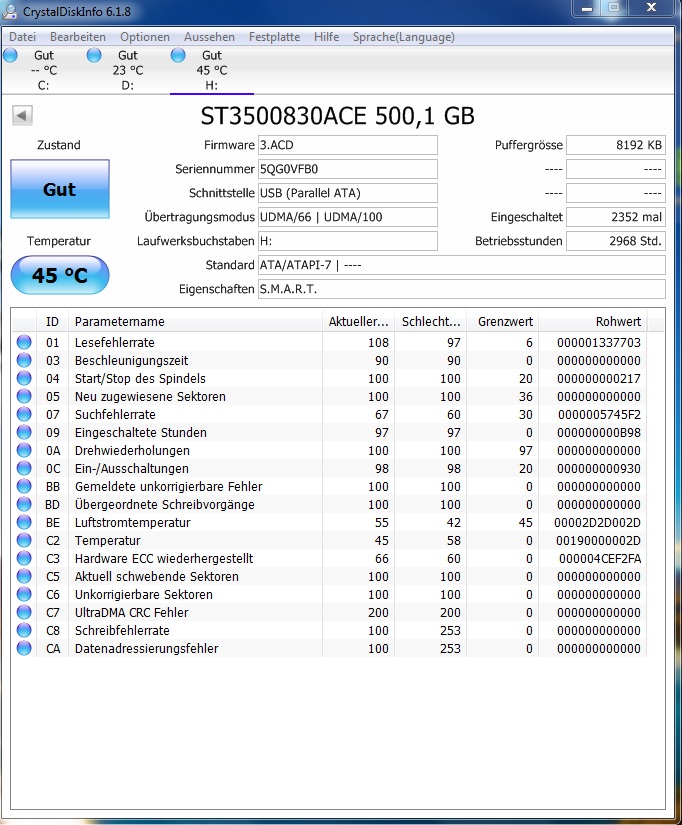
Task: Click the Laufwerksbuchstaben field H:
Action: [348, 241]
